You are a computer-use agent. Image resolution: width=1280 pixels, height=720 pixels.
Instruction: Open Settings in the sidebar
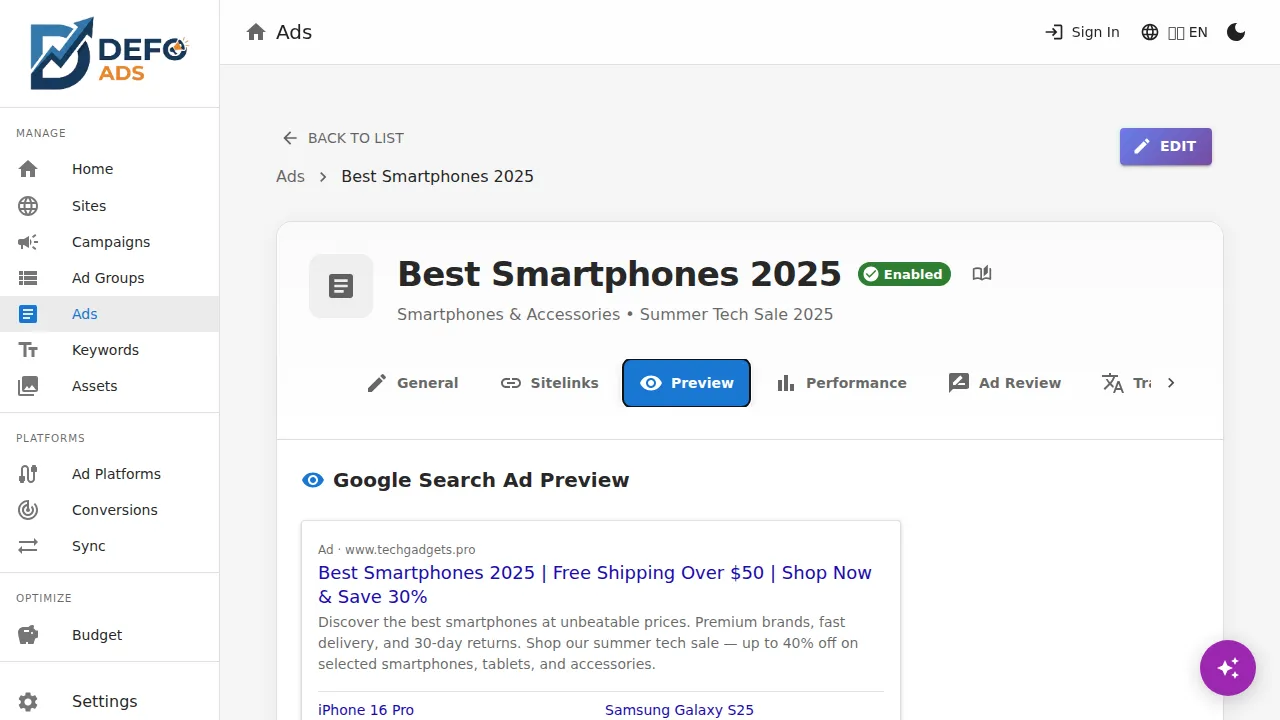click(x=109, y=701)
